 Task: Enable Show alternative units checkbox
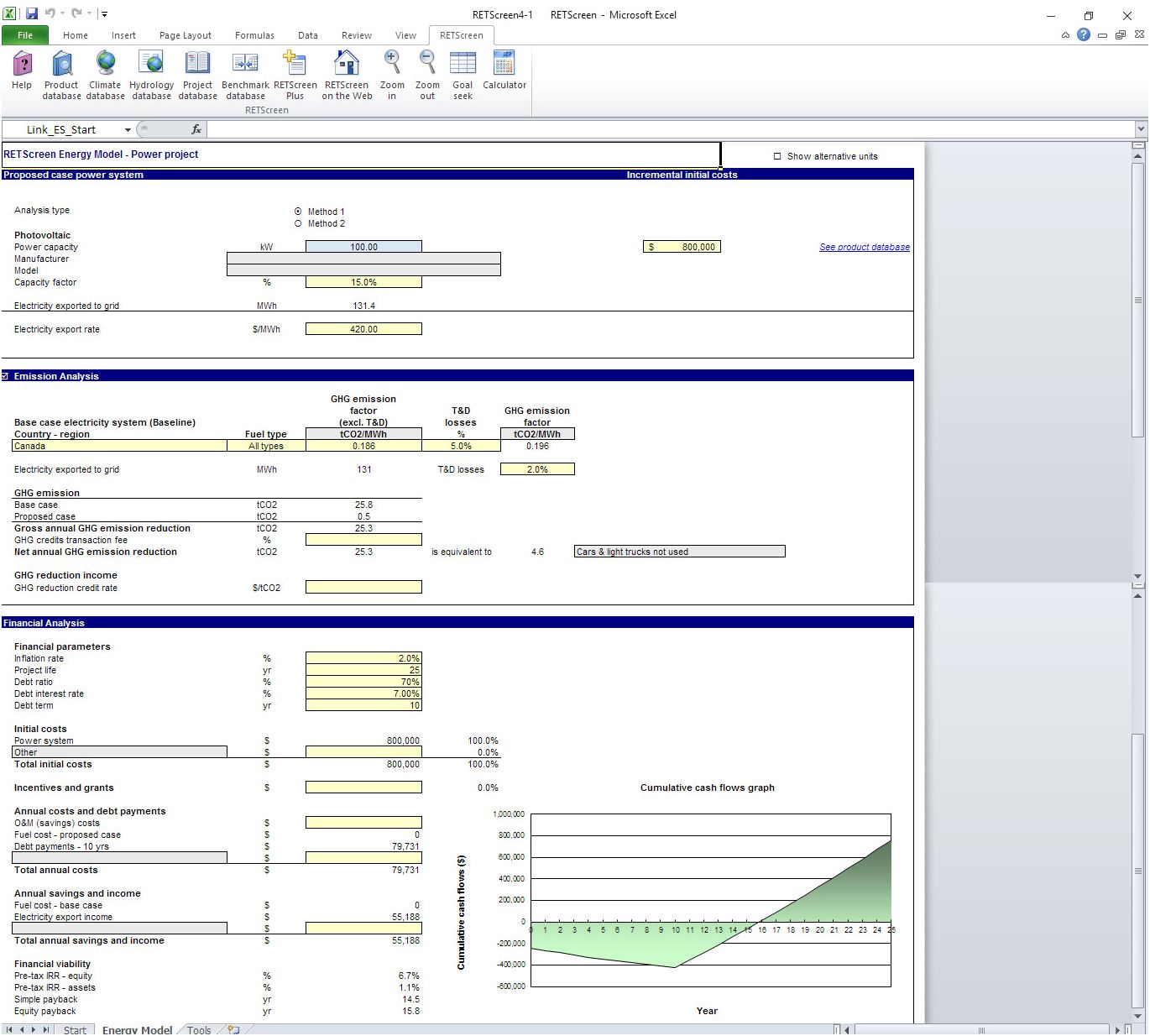777,156
